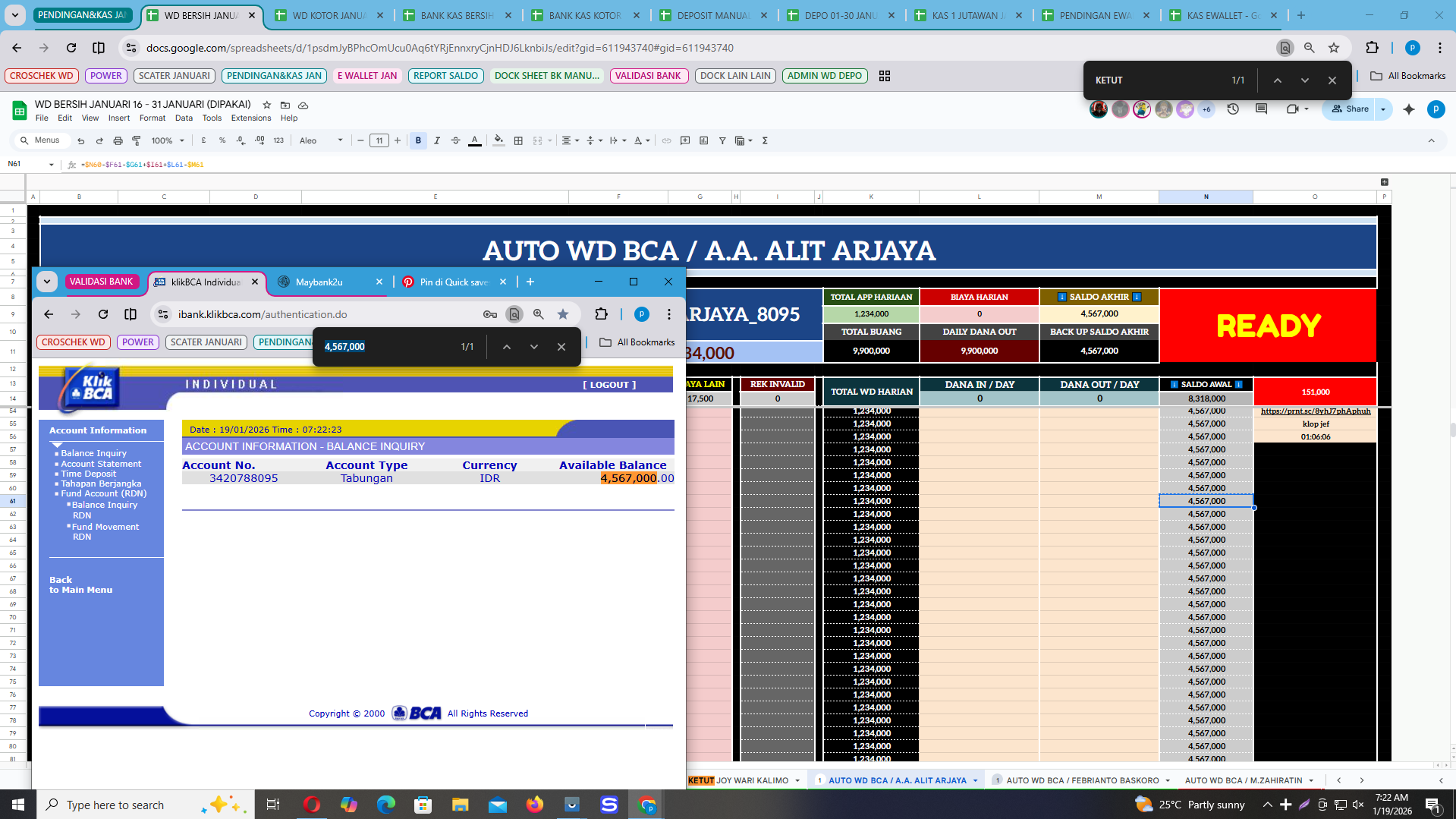
Task: Insert a comment via toolbar icon
Action: click(685, 140)
